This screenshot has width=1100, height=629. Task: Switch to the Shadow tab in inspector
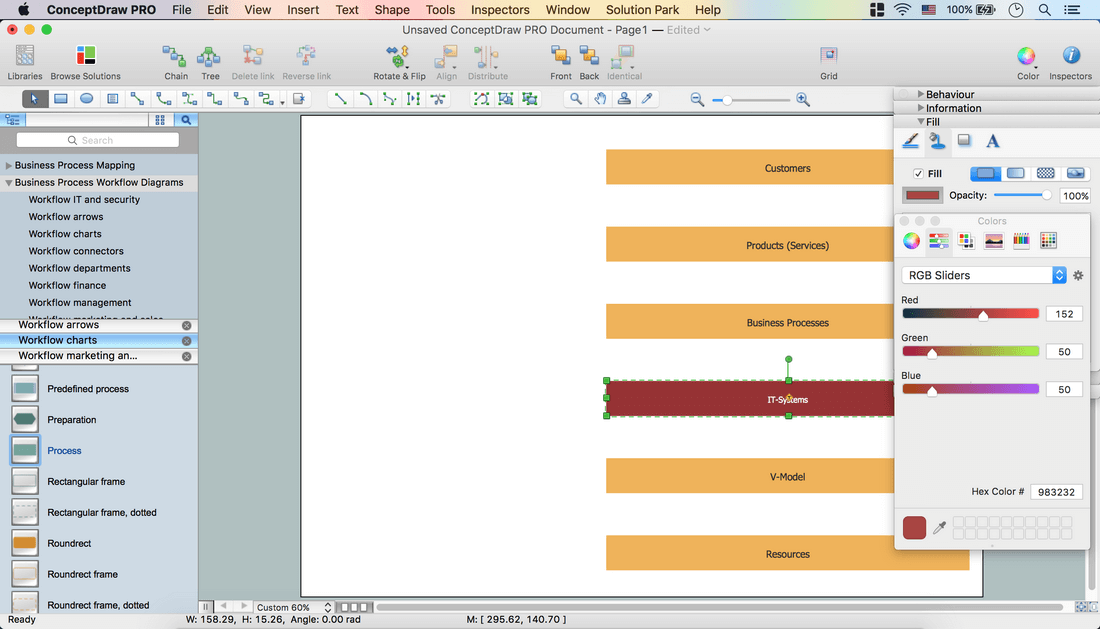pyautogui.click(x=965, y=141)
